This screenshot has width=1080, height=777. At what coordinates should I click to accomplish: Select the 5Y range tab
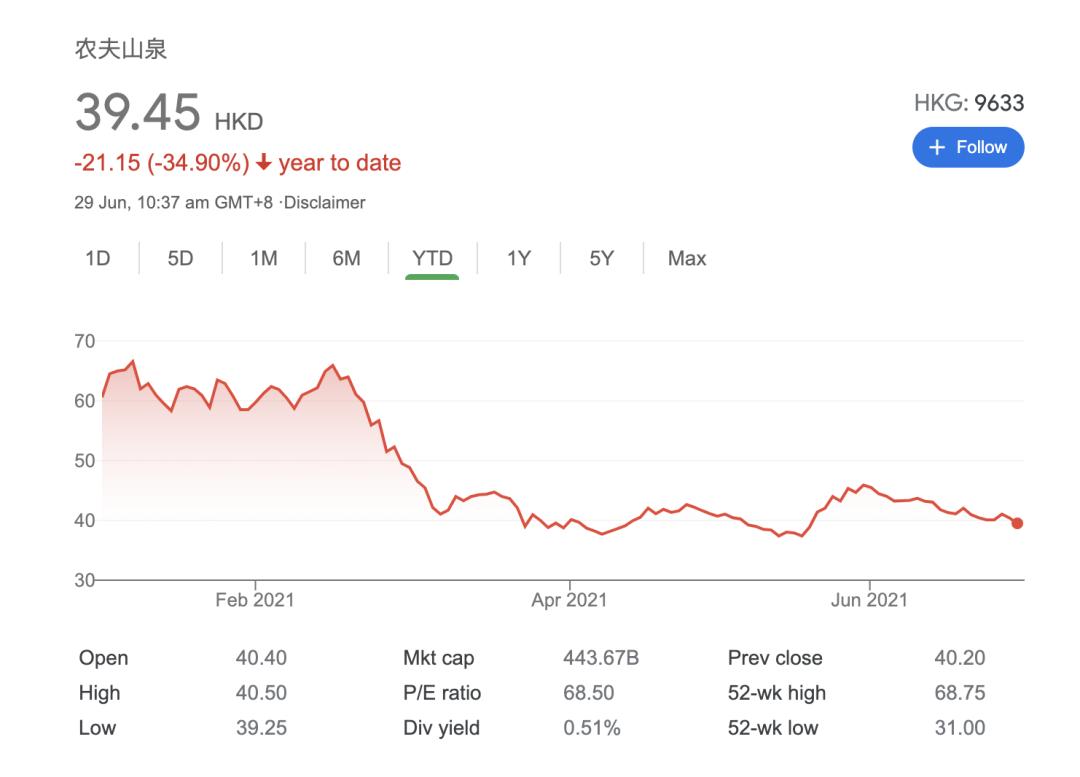(x=601, y=258)
